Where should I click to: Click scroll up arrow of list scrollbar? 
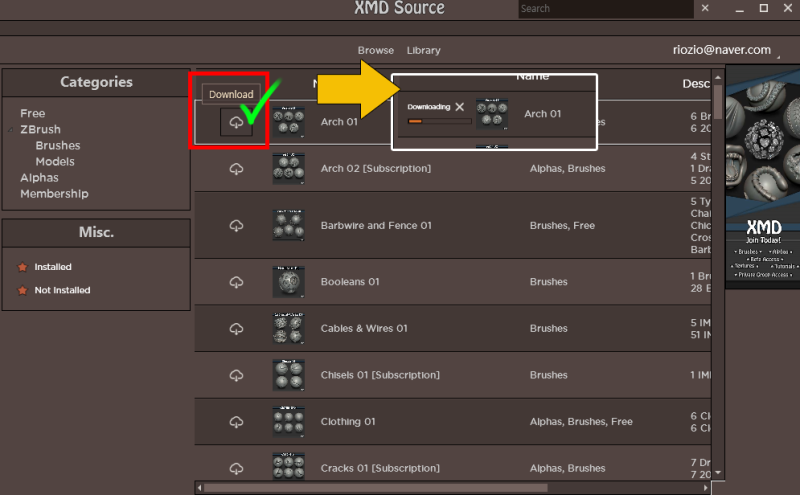pyautogui.click(x=718, y=78)
